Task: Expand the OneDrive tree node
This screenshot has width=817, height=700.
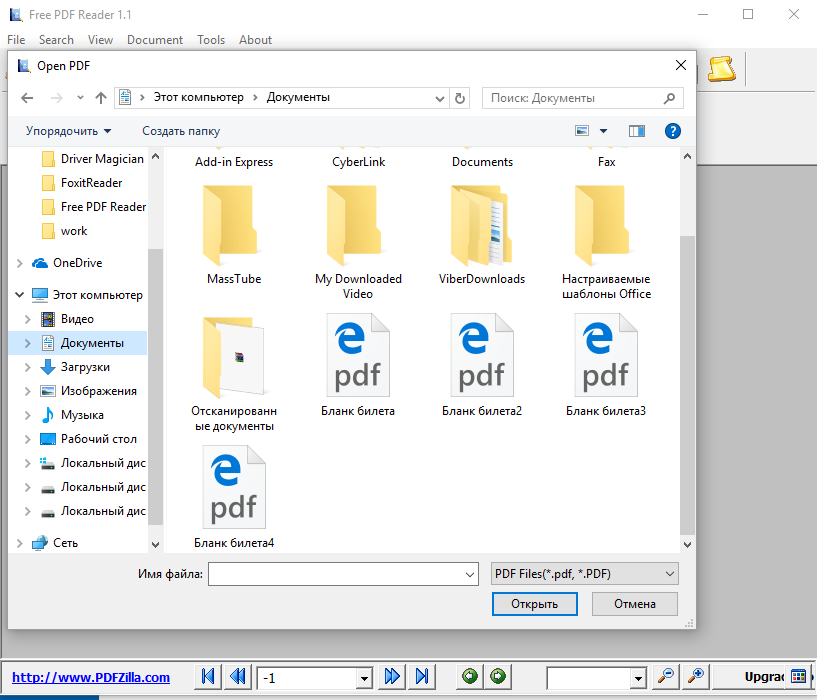Action: 20,263
